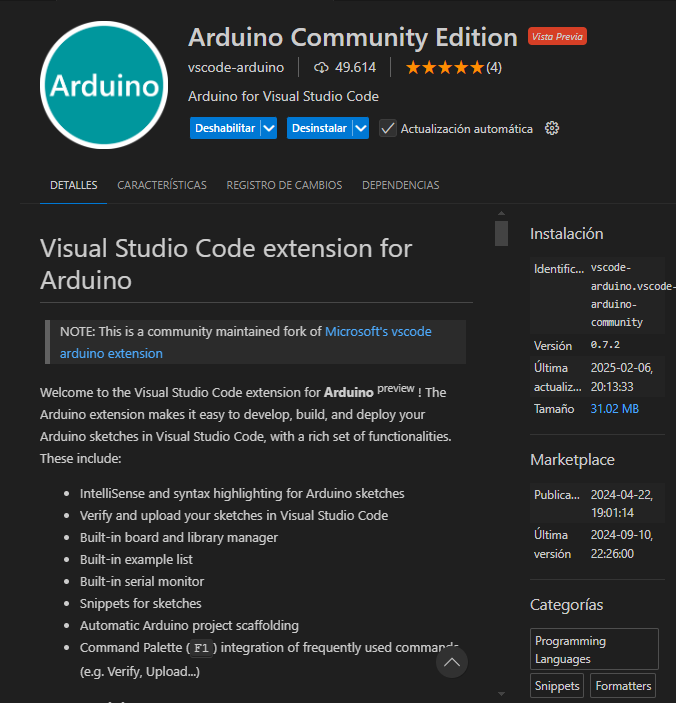
Task: Click the readme scrollbar thumb
Action: [501, 233]
